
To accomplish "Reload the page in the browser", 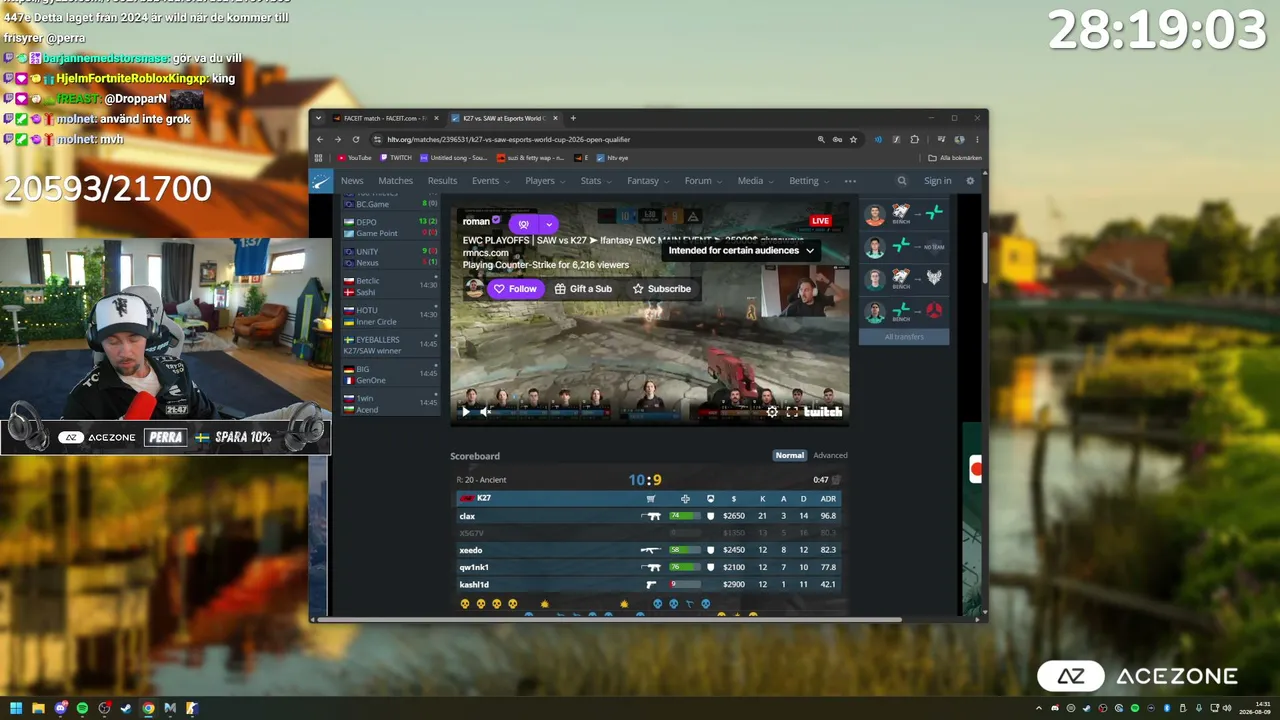I will coord(356,139).
